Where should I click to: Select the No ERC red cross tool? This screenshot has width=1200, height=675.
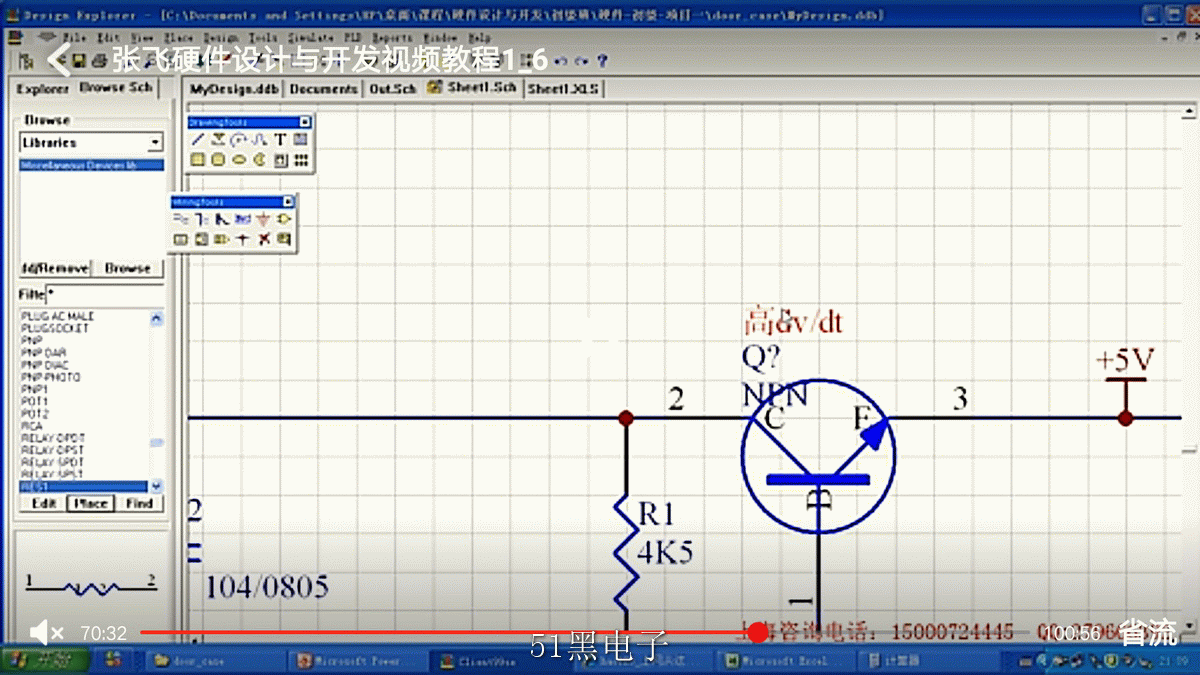(x=264, y=239)
